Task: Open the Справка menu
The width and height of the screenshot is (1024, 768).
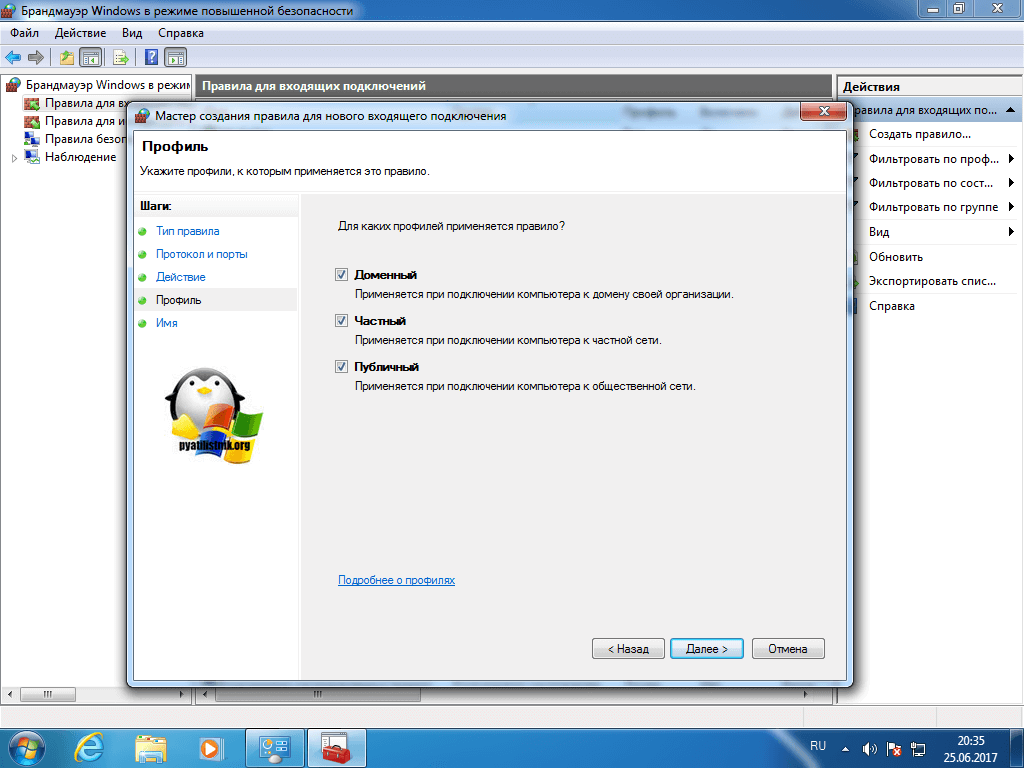Action: click(x=180, y=33)
